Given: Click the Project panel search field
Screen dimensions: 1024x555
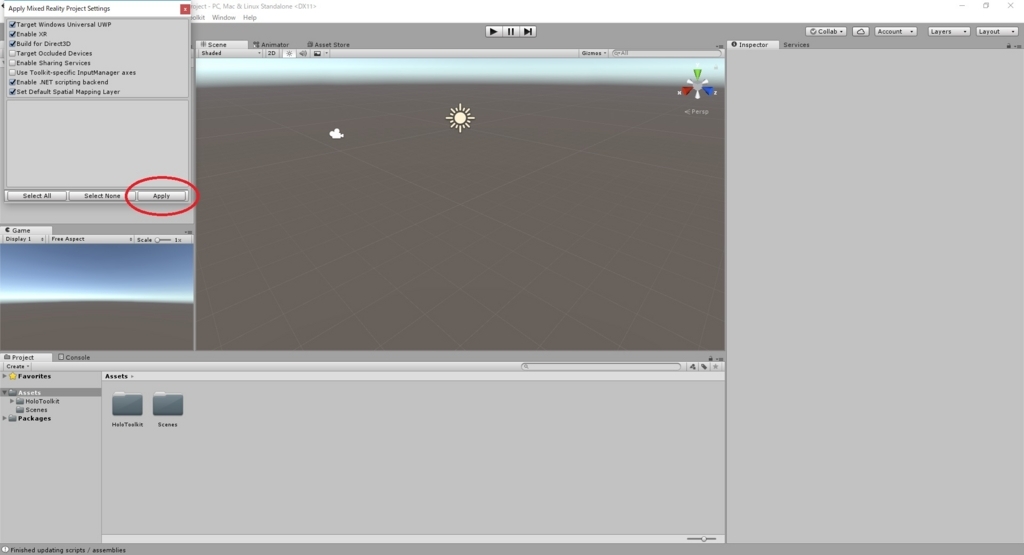Looking at the screenshot, I should [x=601, y=367].
